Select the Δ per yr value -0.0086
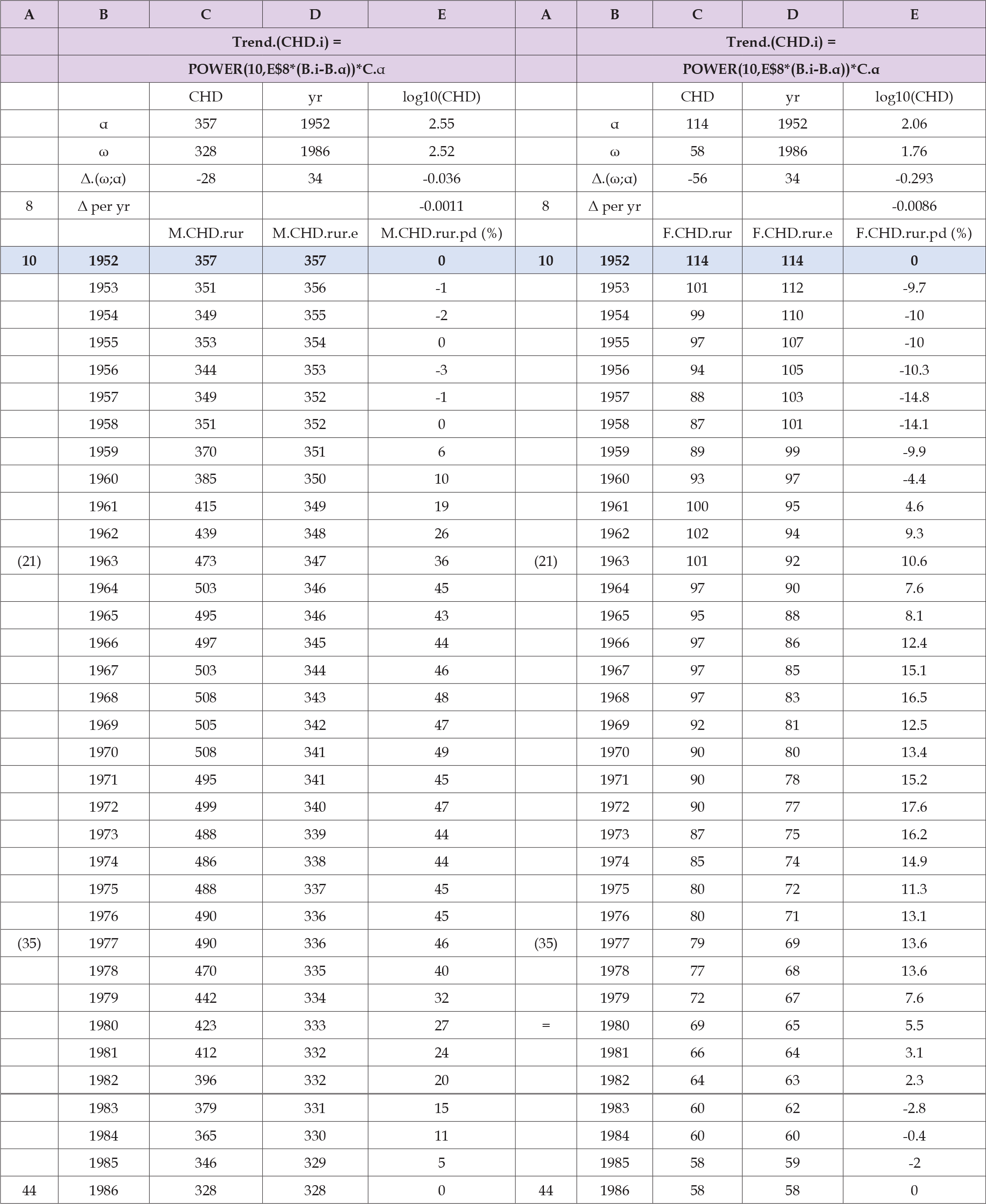986x1204 pixels. coord(914,206)
